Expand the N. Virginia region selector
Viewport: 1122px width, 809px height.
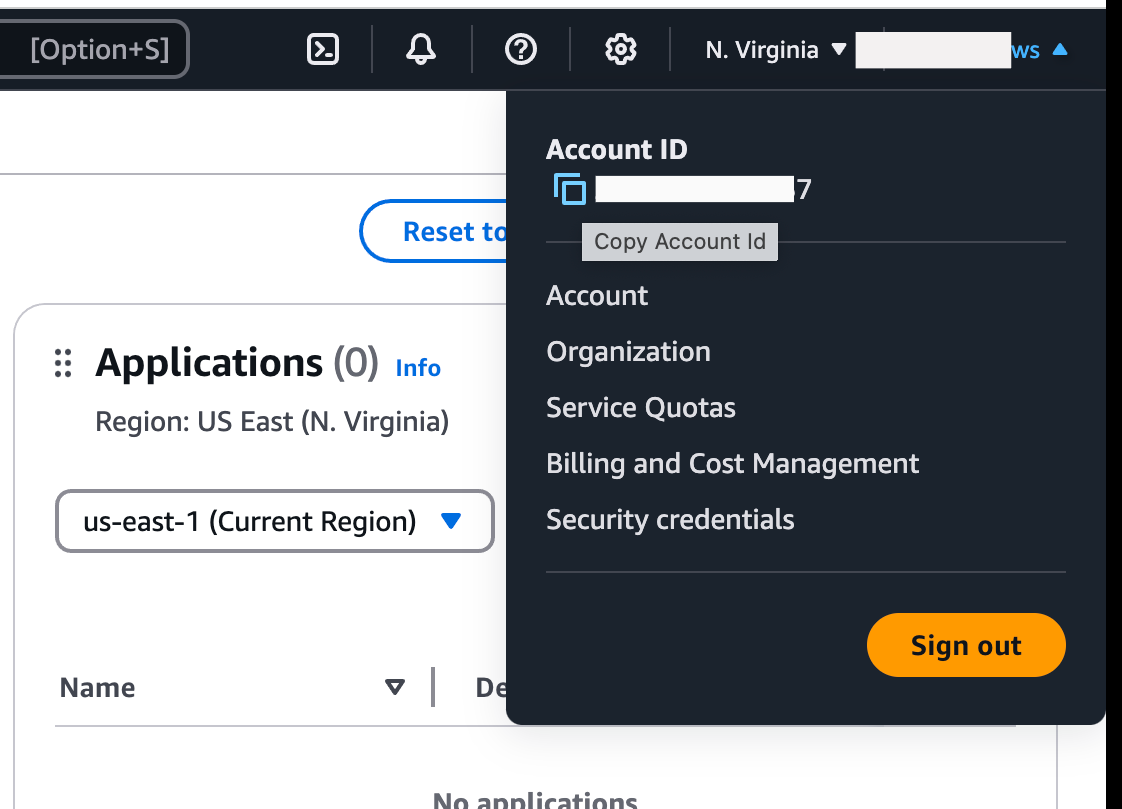[x=775, y=50]
